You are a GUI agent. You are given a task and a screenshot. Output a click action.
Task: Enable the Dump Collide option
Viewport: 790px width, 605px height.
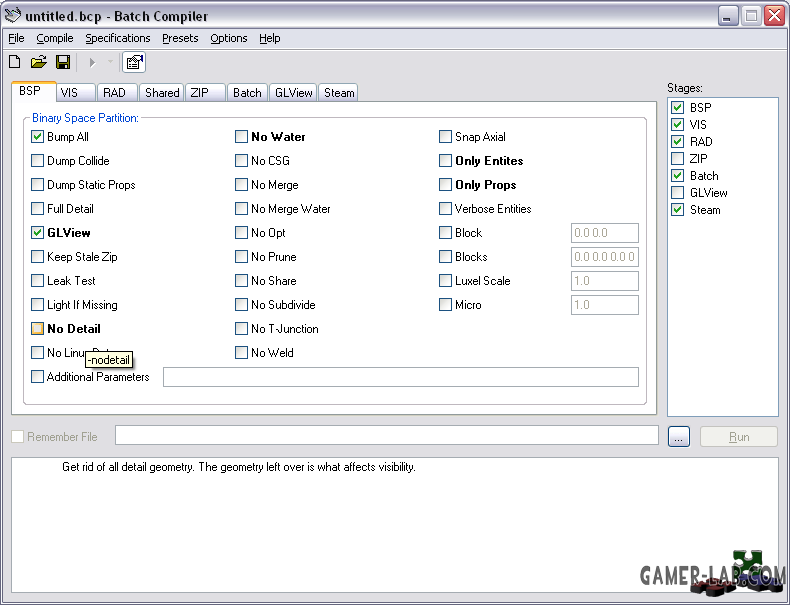37,161
